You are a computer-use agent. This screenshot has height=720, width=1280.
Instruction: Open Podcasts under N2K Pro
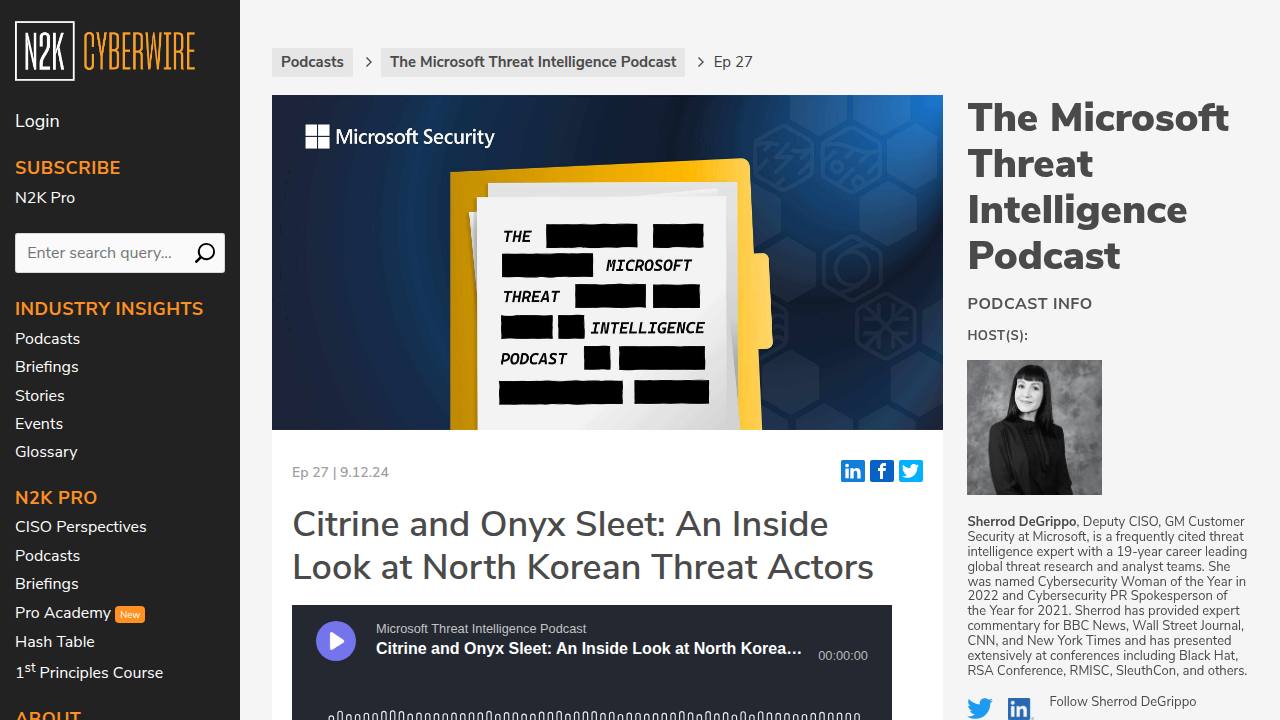click(47, 556)
